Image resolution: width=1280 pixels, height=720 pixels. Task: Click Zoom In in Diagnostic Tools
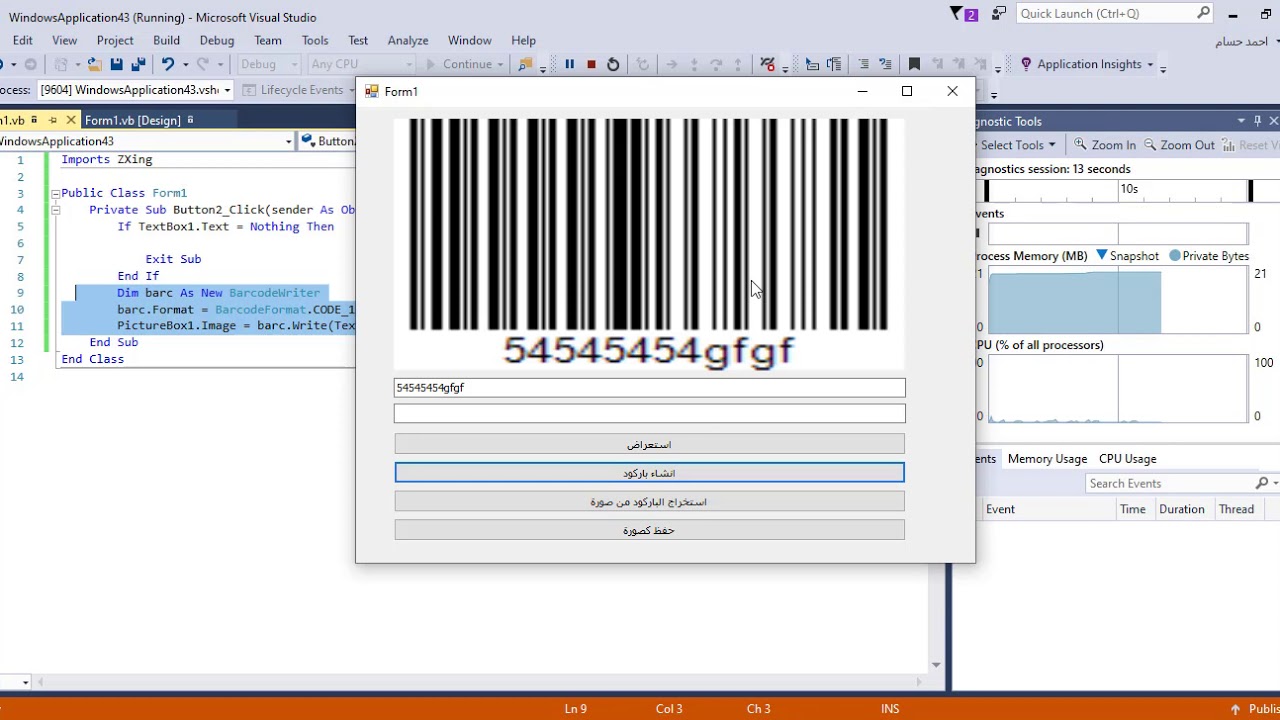(x=1105, y=145)
